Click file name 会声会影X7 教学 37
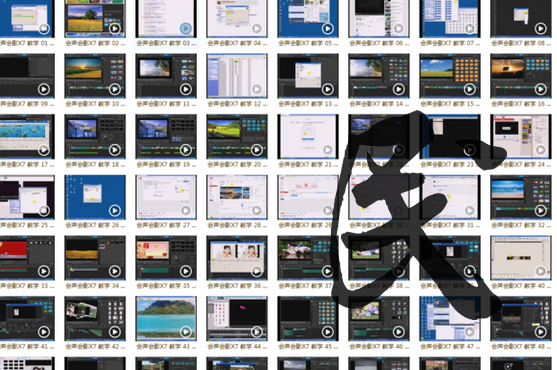557x370 pixels. [308, 286]
